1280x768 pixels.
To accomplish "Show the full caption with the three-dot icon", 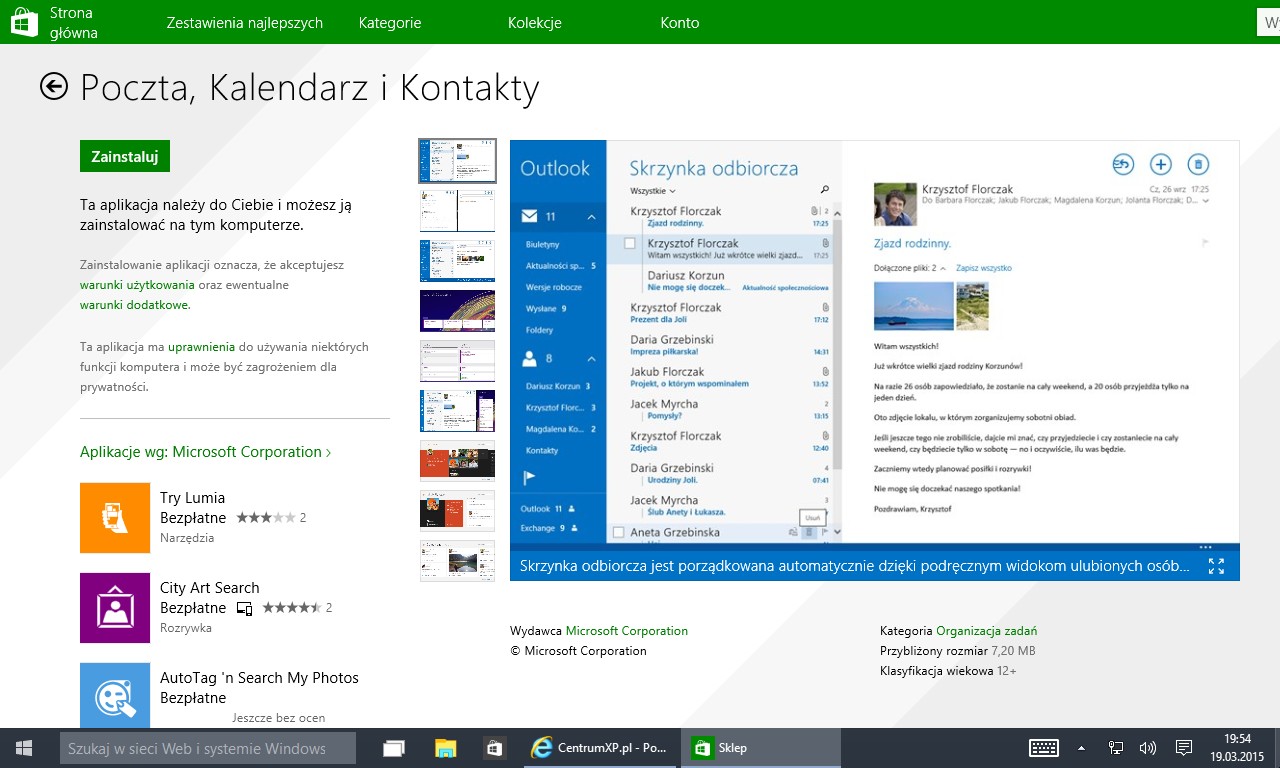I will 1206,547.
